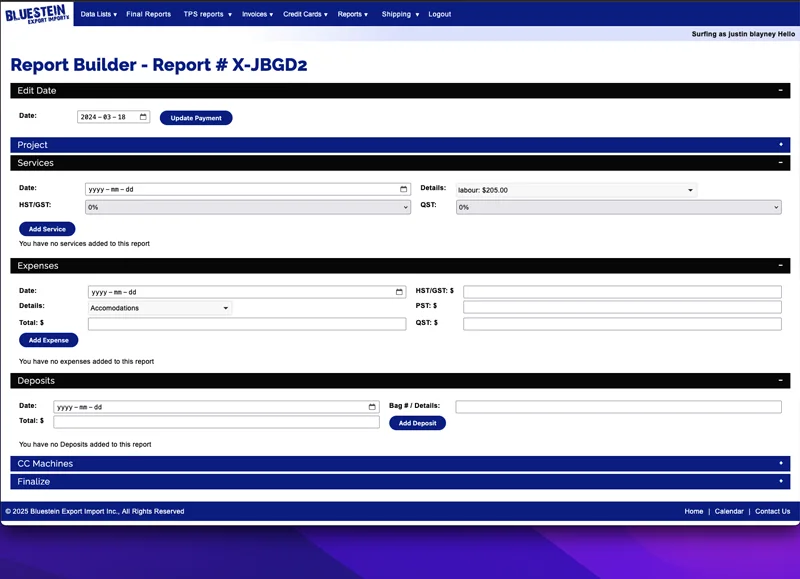Click the Services section header title
The height and width of the screenshot is (579, 800).
tap(35, 163)
